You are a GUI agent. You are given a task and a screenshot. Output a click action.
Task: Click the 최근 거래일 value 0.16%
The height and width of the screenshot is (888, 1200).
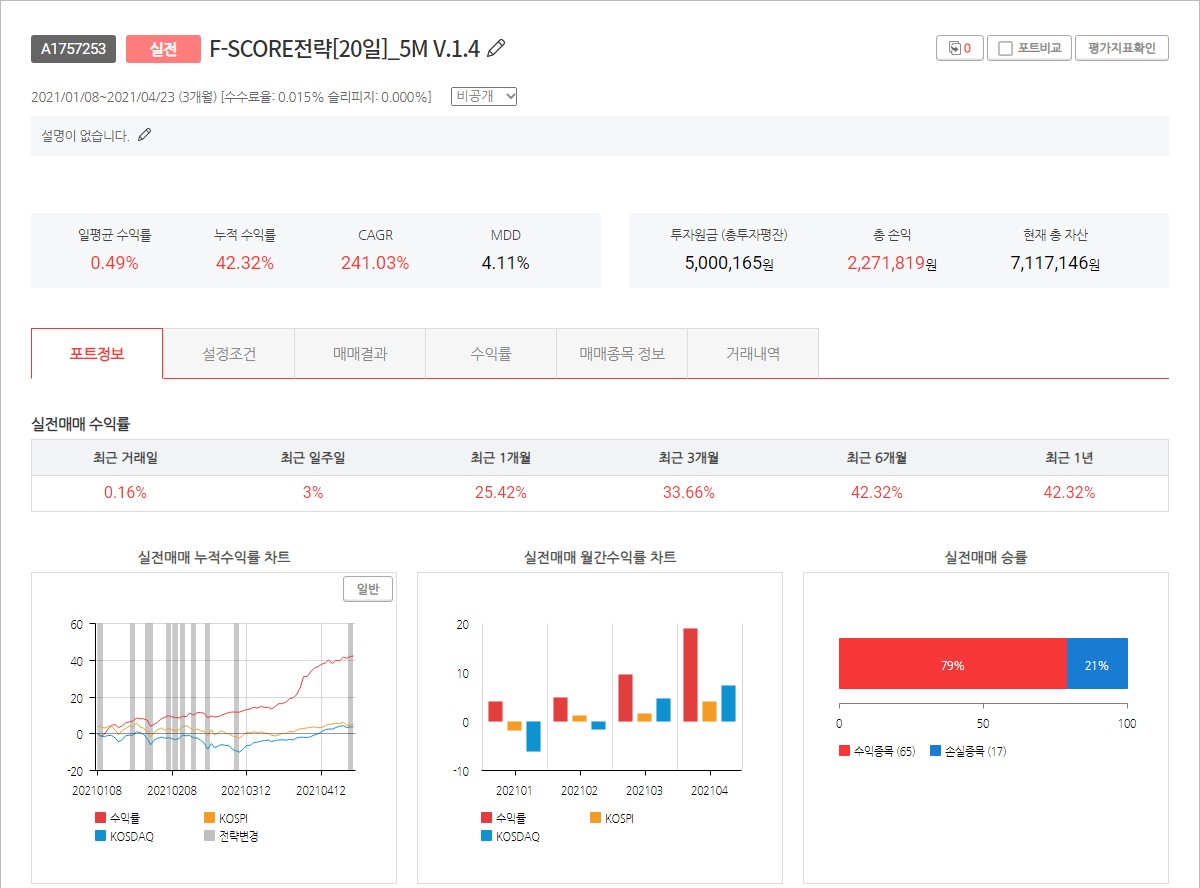[x=125, y=493]
